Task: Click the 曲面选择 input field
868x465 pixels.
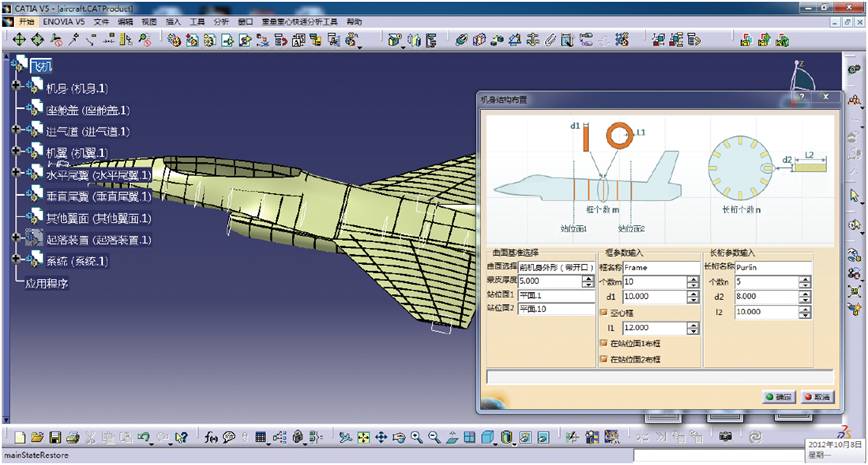Action: click(x=556, y=267)
